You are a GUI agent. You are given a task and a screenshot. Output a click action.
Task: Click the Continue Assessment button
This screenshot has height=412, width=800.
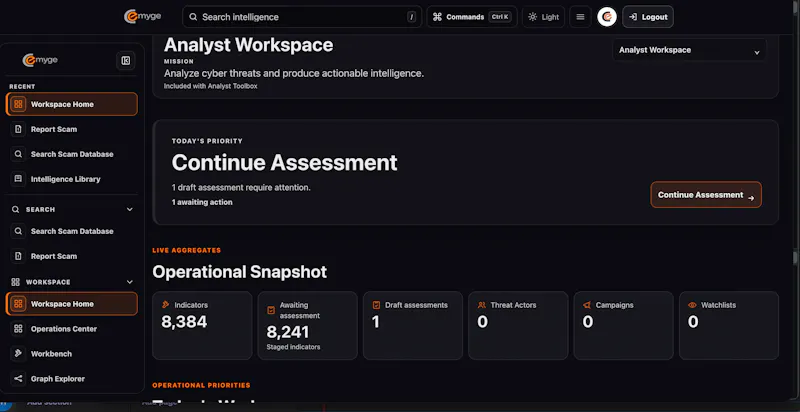pos(706,195)
